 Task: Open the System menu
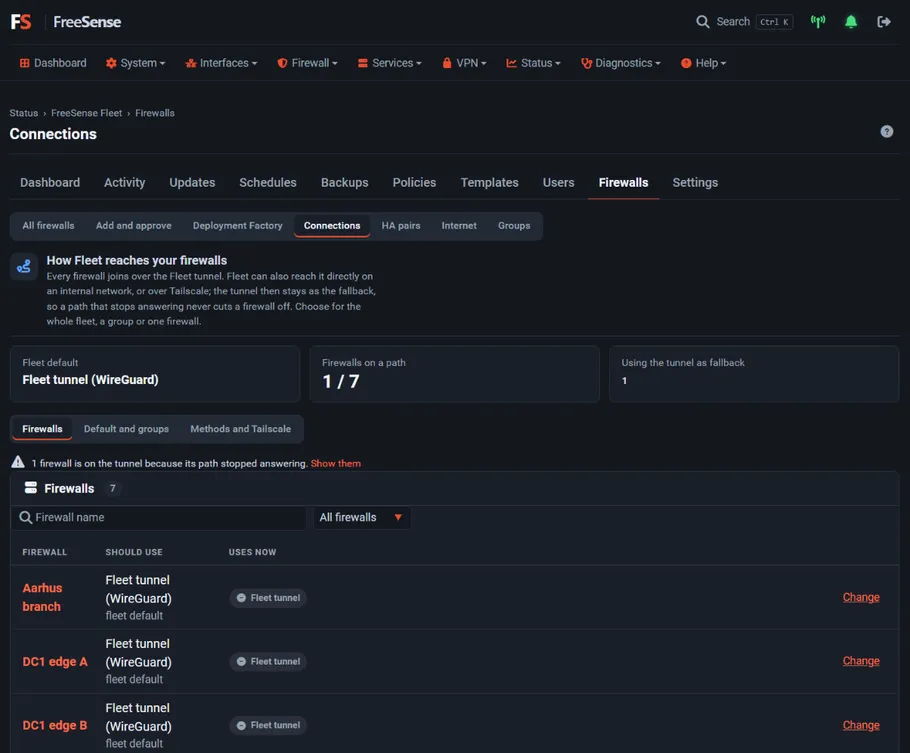click(x=135, y=63)
